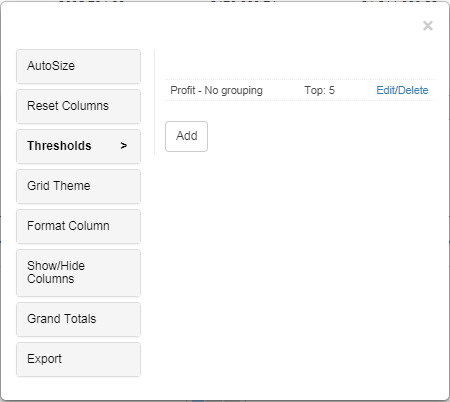The width and height of the screenshot is (450, 402).
Task: Click the Export option
Action: [78, 359]
